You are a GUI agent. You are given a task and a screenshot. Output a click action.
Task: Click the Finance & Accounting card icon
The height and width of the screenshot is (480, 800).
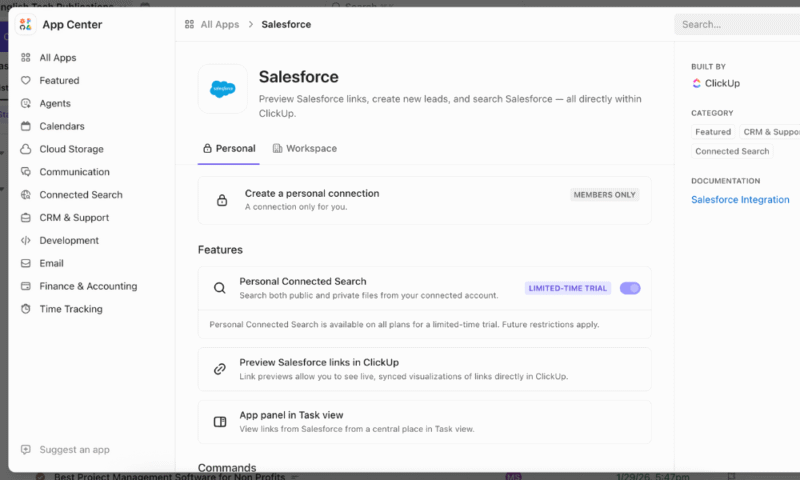[x=26, y=286]
